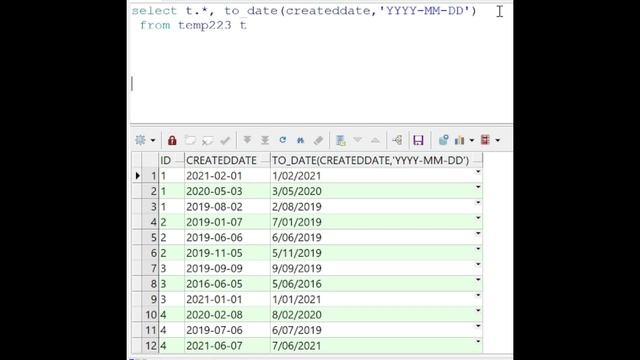This screenshot has height=360, width=640.
Task: Open date dropdown for 7/06/2021 cell
Action: tap(478, 342)
